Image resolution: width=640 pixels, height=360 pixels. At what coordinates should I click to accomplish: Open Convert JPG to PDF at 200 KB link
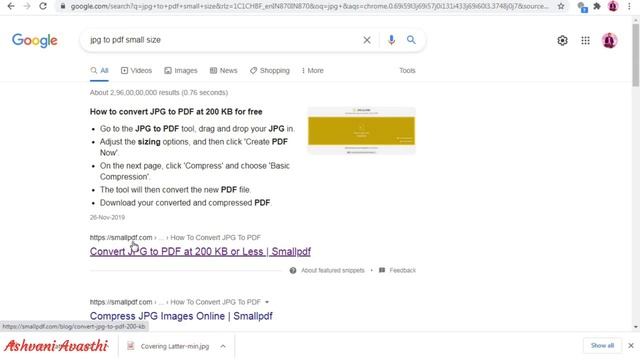click(200, 251)
